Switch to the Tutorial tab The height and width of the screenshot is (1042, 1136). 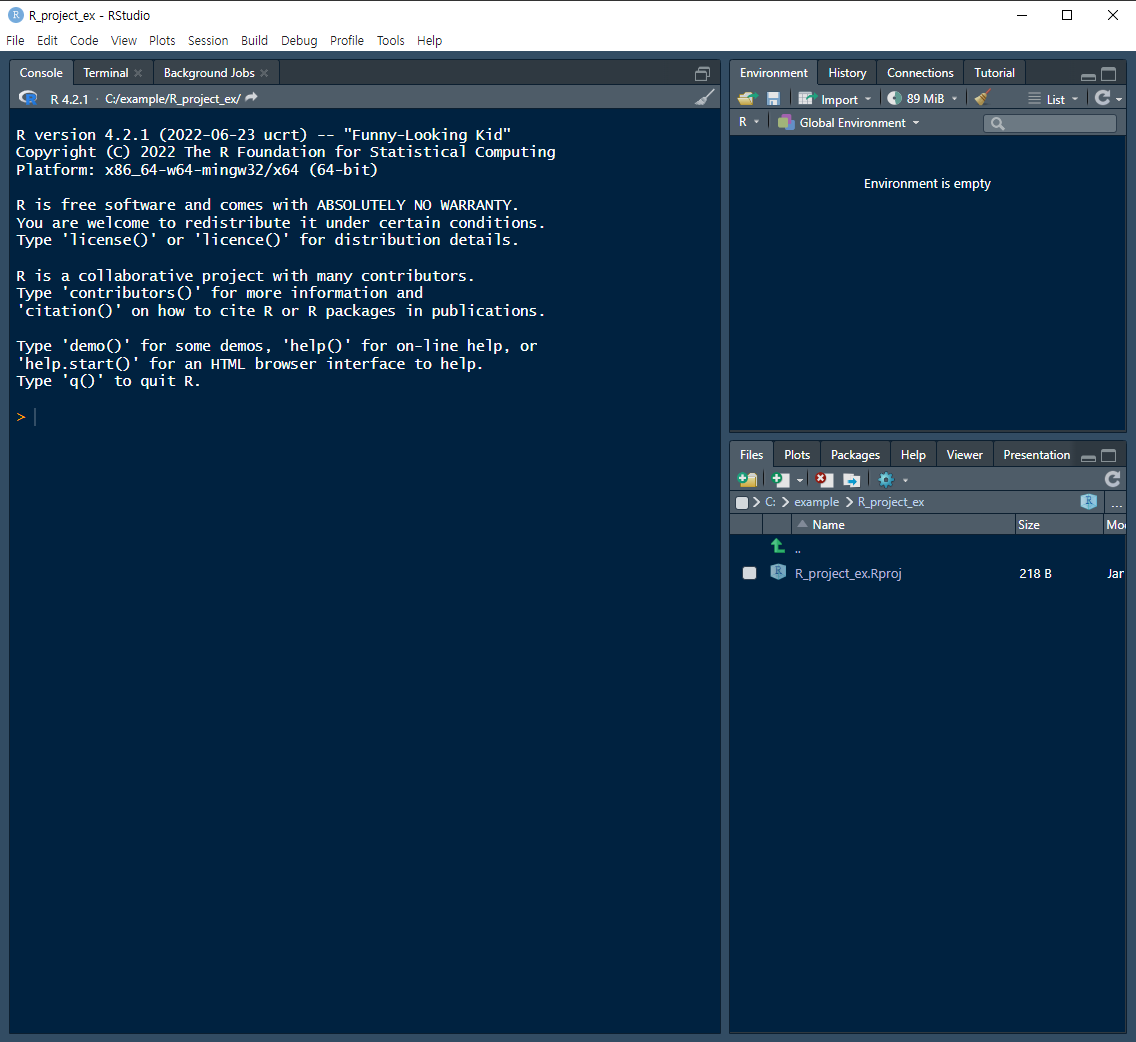tap(994, 73)
